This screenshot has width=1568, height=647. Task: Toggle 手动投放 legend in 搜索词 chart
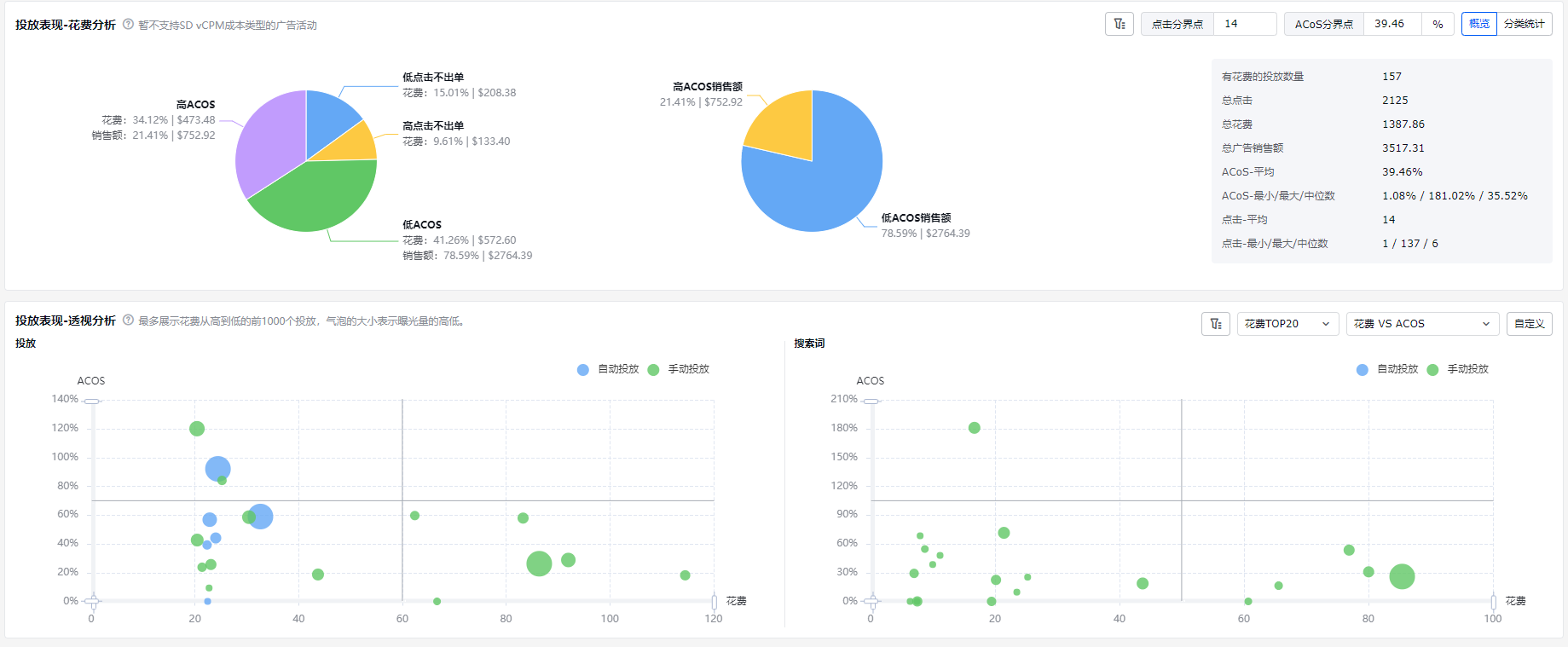(x=1457, y=369)
